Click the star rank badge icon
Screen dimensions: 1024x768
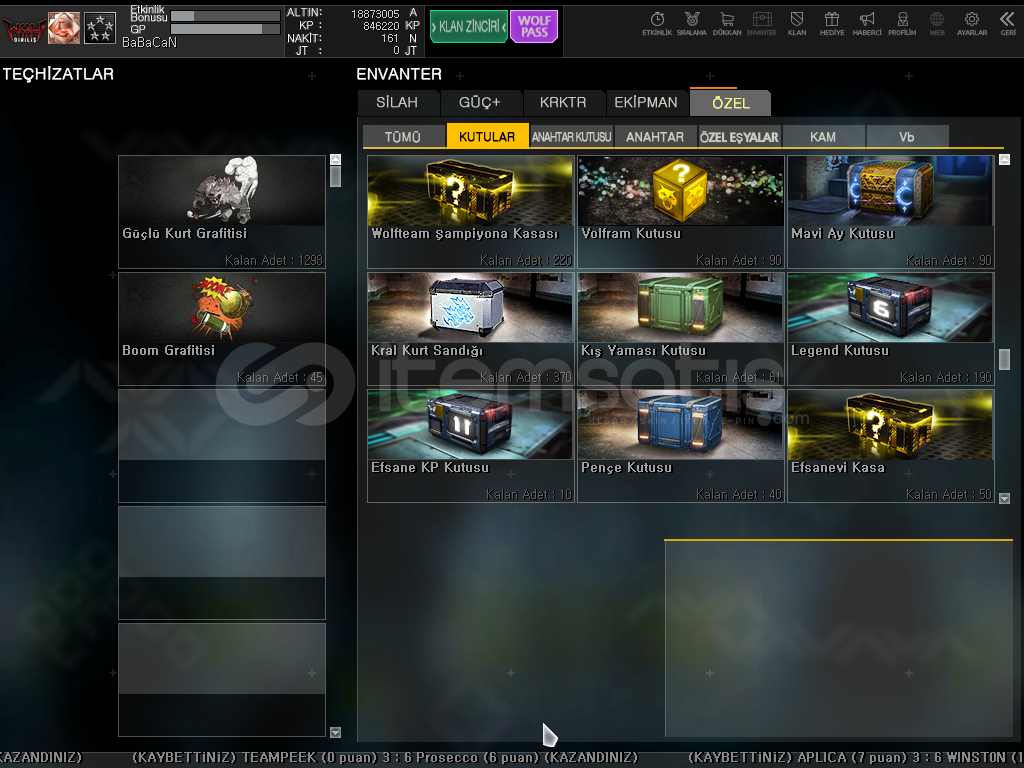pos(100,28)
